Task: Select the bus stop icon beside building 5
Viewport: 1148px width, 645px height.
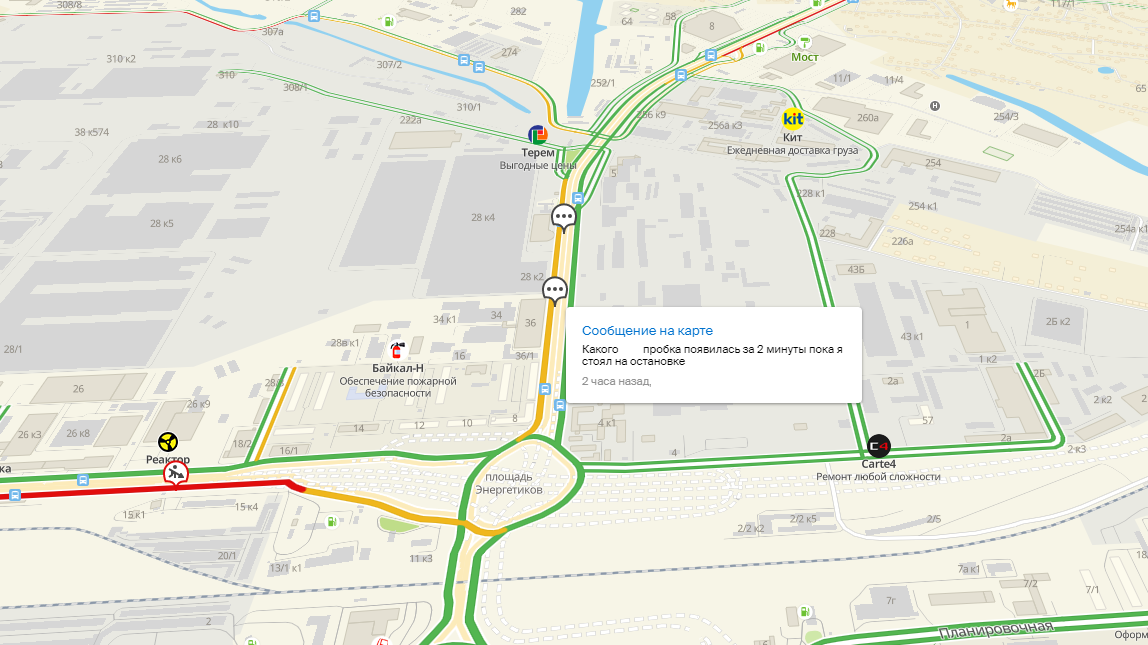Action: pos(578,198)
